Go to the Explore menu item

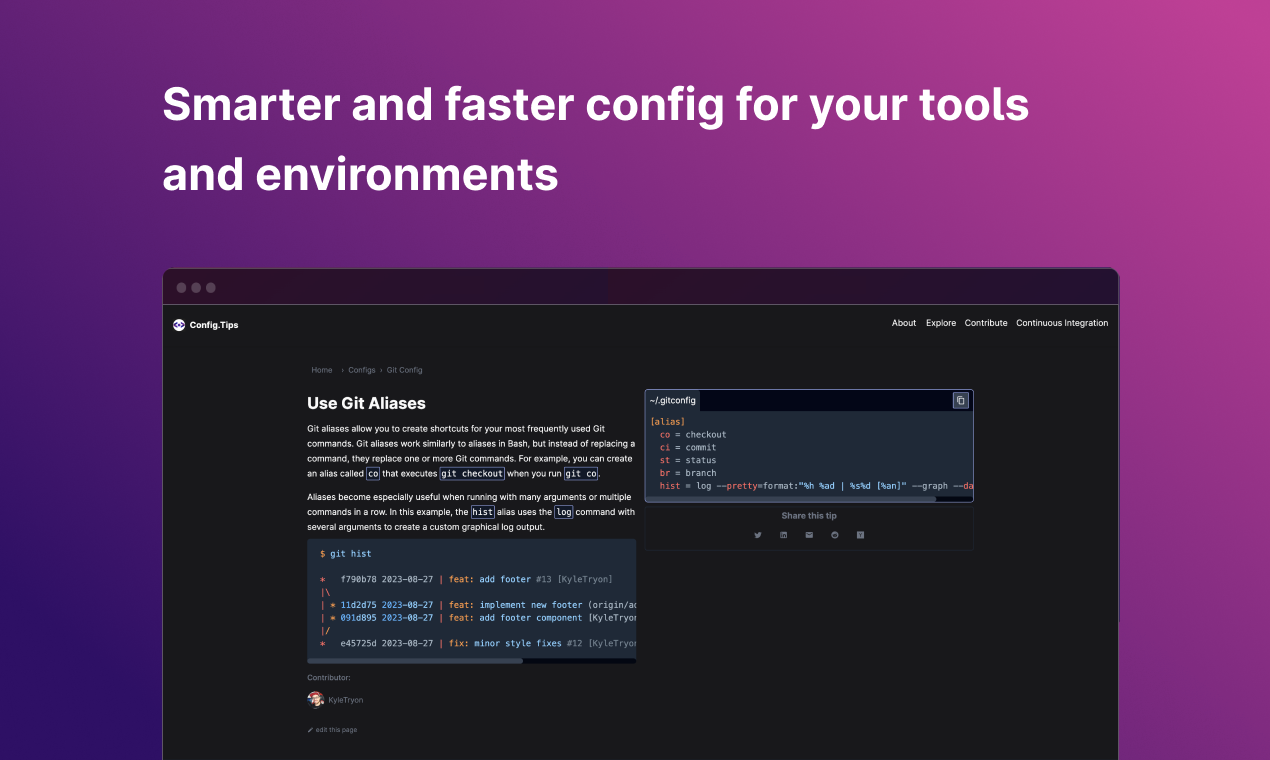pyautogui.click(x=941, y=323)
